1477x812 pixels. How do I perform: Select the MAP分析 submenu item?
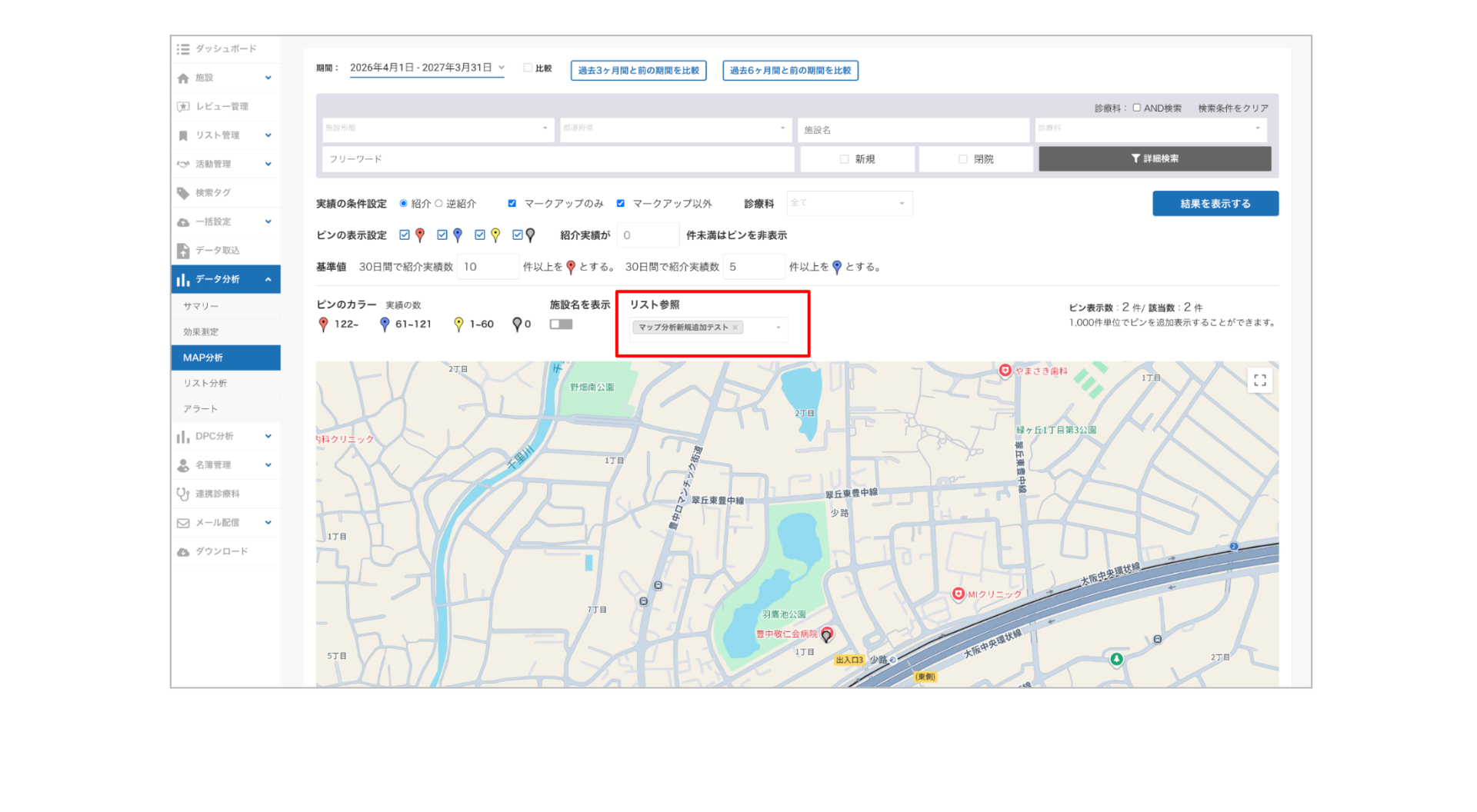pyautogui.click(x=225, y=358)
